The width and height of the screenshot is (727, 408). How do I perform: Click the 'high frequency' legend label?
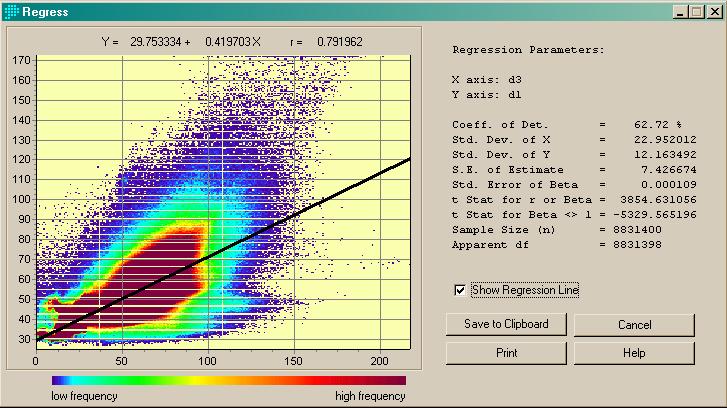click(x=370, y=396)
